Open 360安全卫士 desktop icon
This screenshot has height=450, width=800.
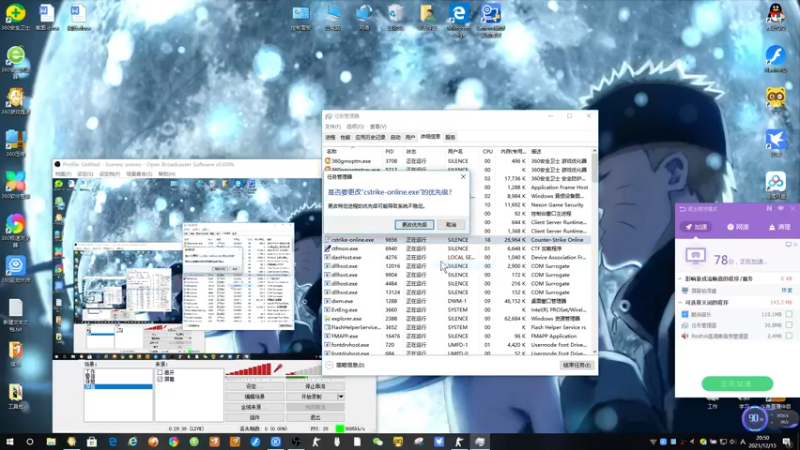pyautogui.click(x=15, y=16)
